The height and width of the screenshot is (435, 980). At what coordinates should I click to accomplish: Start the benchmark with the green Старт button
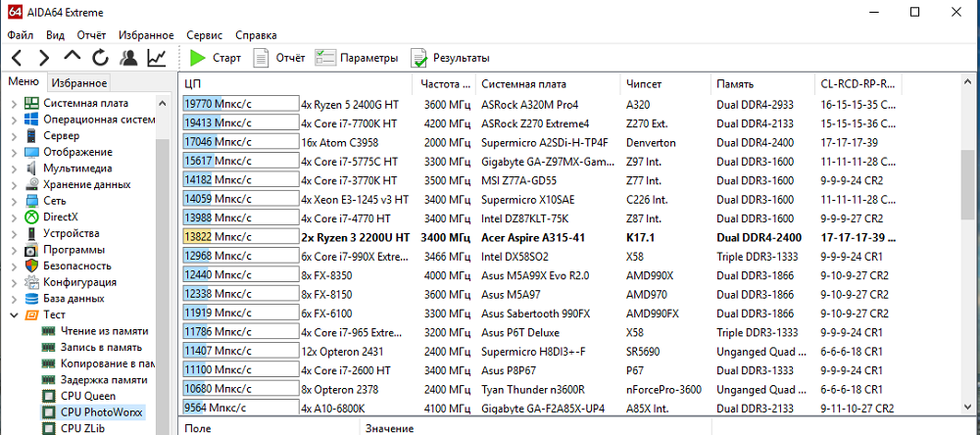point(215,58)
